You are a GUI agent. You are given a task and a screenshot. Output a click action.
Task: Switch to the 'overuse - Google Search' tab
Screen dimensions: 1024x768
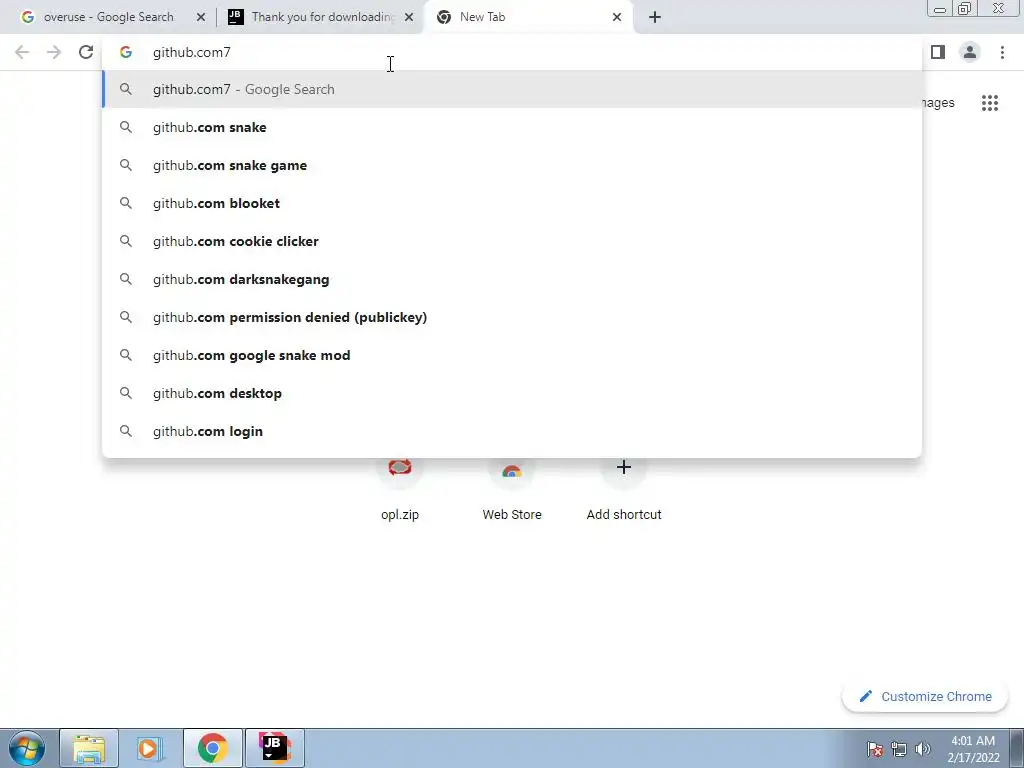point(108,17)
